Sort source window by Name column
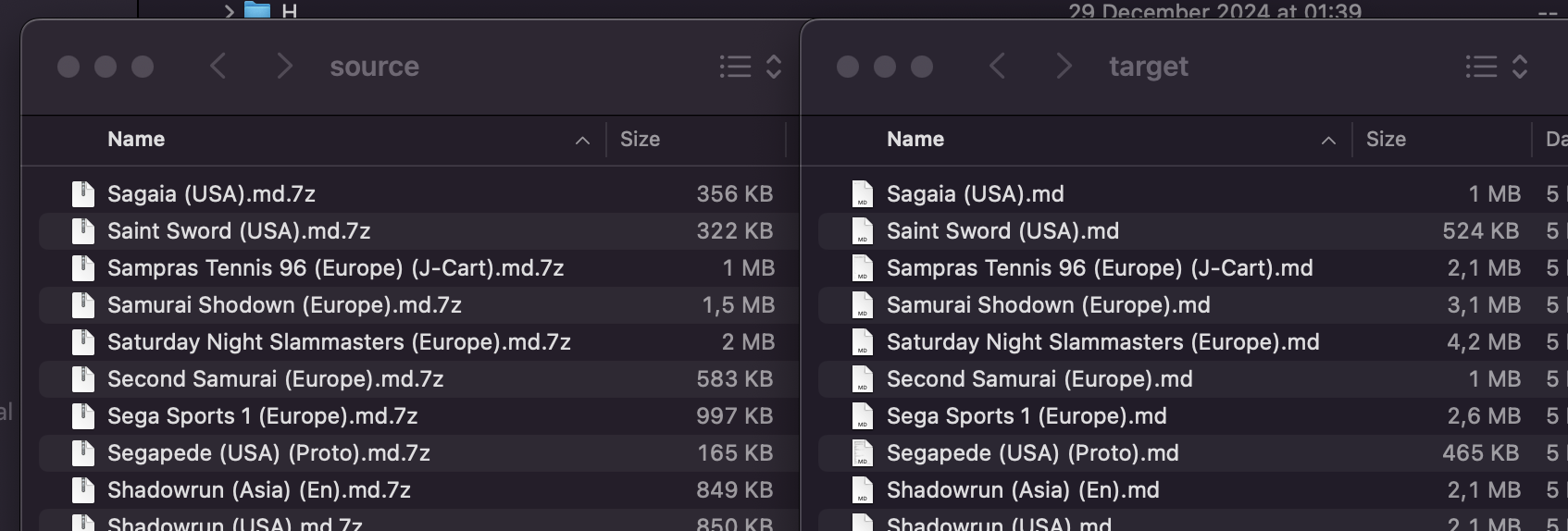The image size is (1568, 531). [136, 139]
